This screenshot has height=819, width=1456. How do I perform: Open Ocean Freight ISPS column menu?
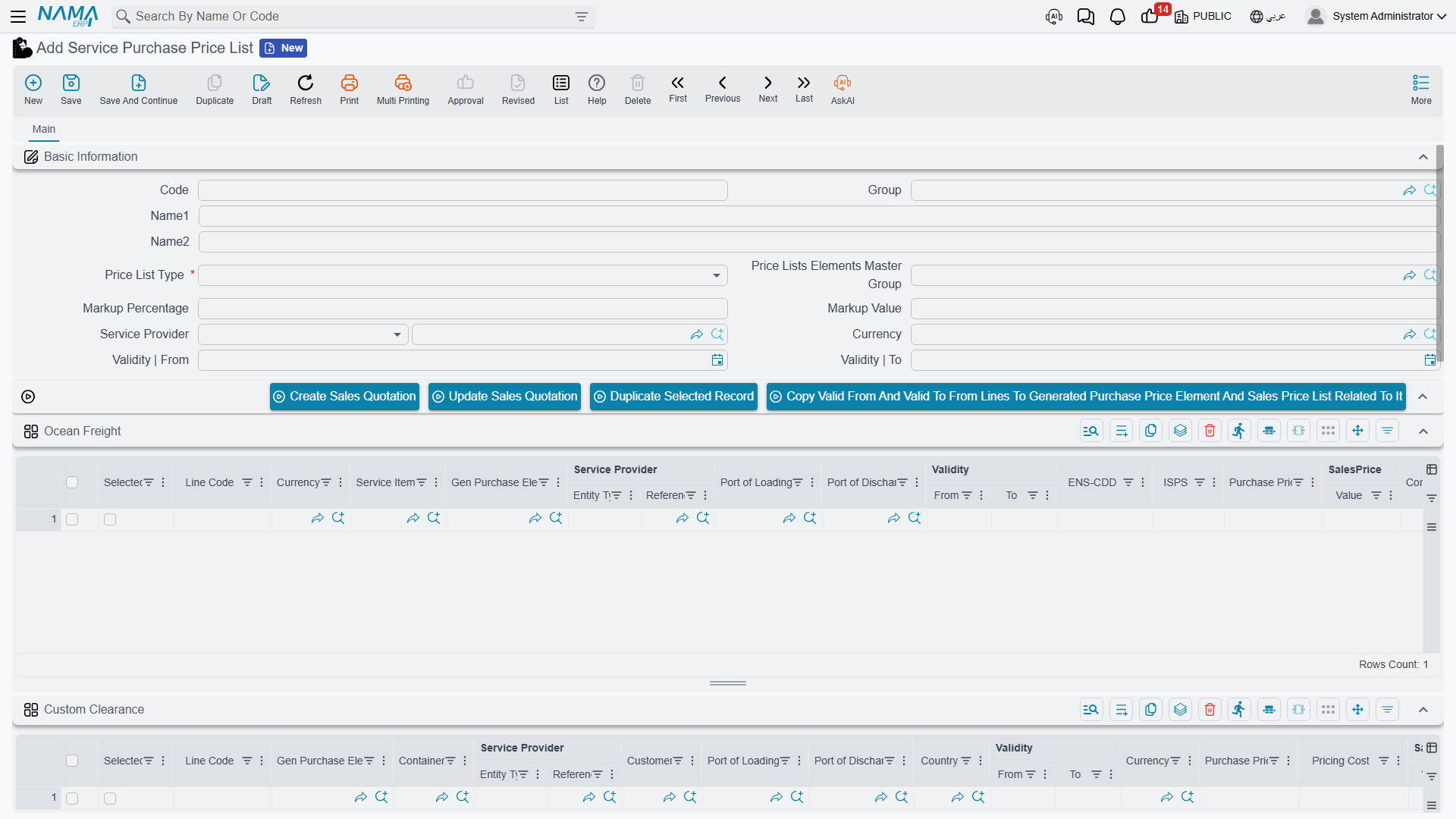(x=1214, y=482)
